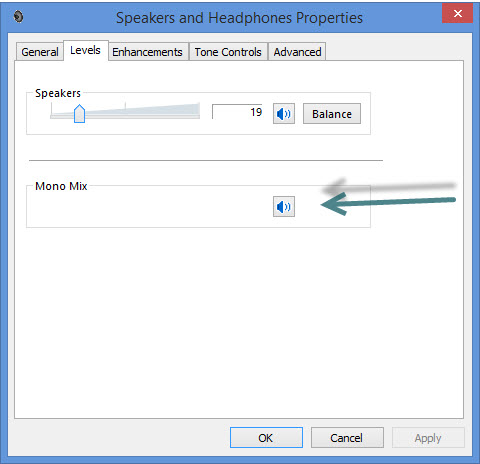Click the Speakers group label
The image size is (480, 464).
coord(58,93)
